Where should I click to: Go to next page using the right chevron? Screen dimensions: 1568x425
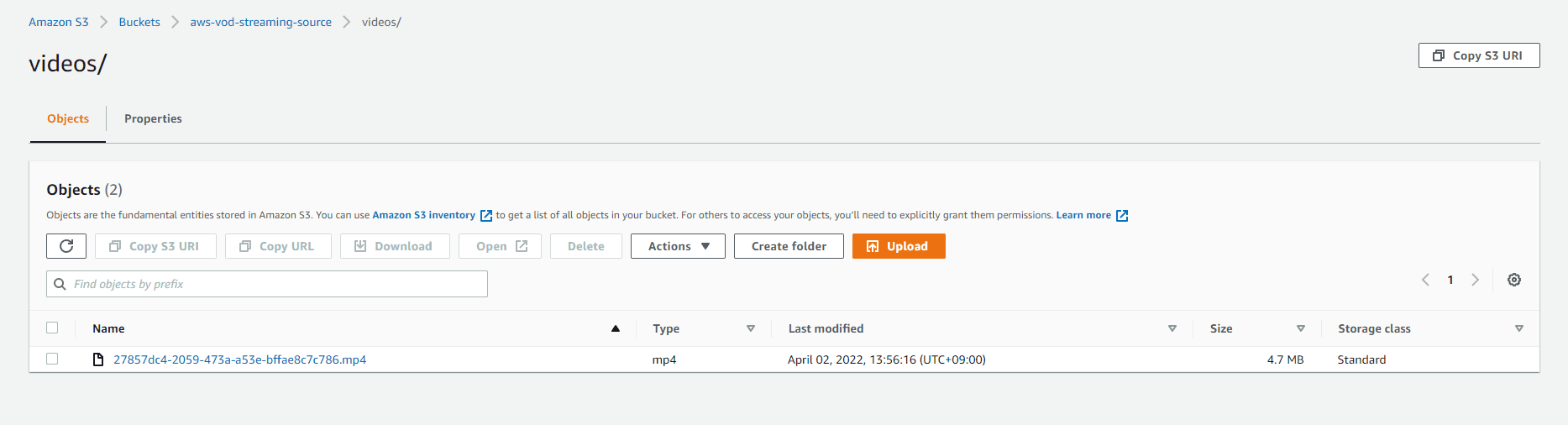point(1475,280)
